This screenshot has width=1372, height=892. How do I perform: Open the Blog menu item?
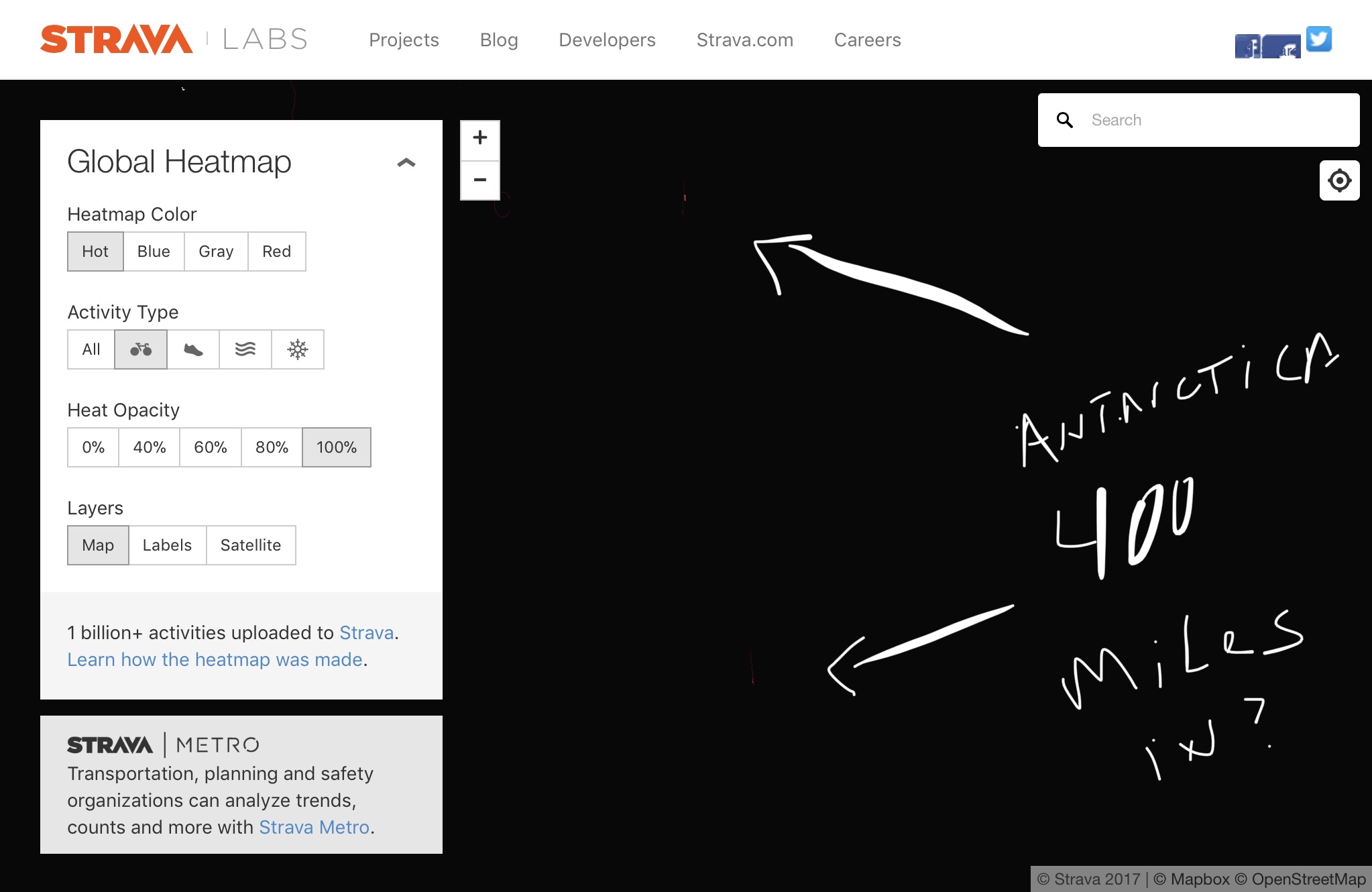pos(499,40)
